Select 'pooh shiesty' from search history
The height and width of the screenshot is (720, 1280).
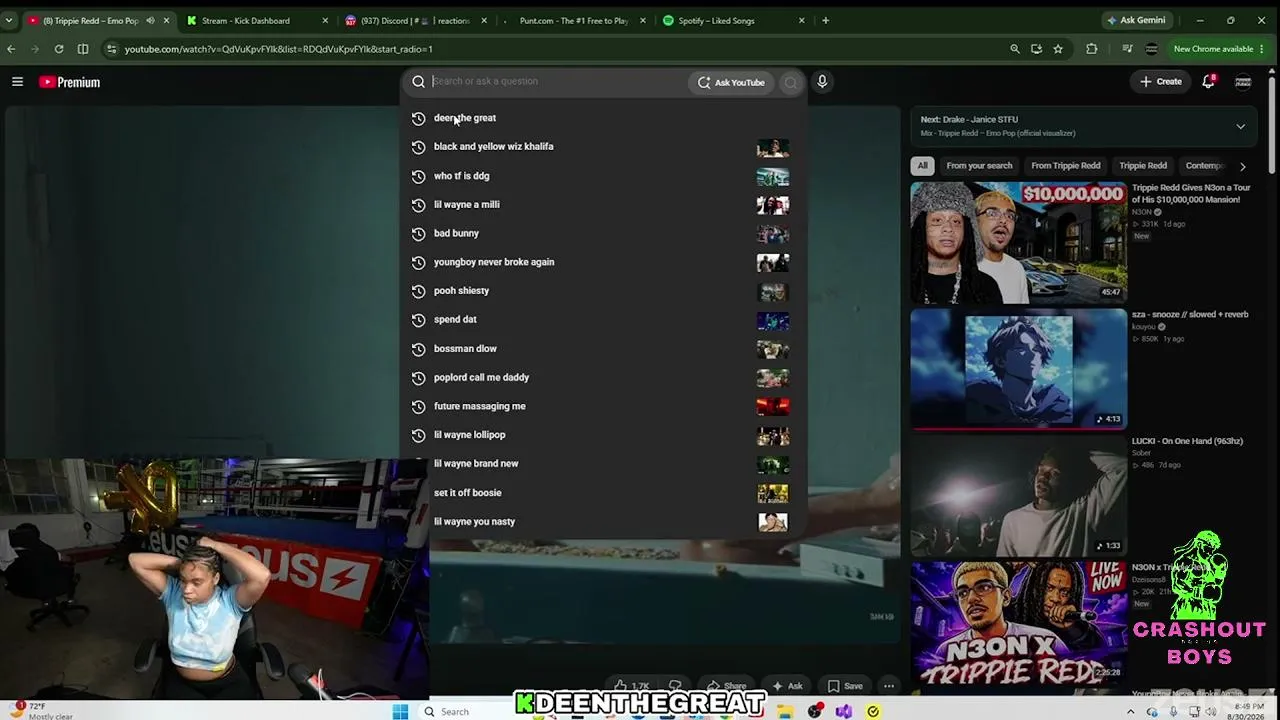click(x=604, y=291)
